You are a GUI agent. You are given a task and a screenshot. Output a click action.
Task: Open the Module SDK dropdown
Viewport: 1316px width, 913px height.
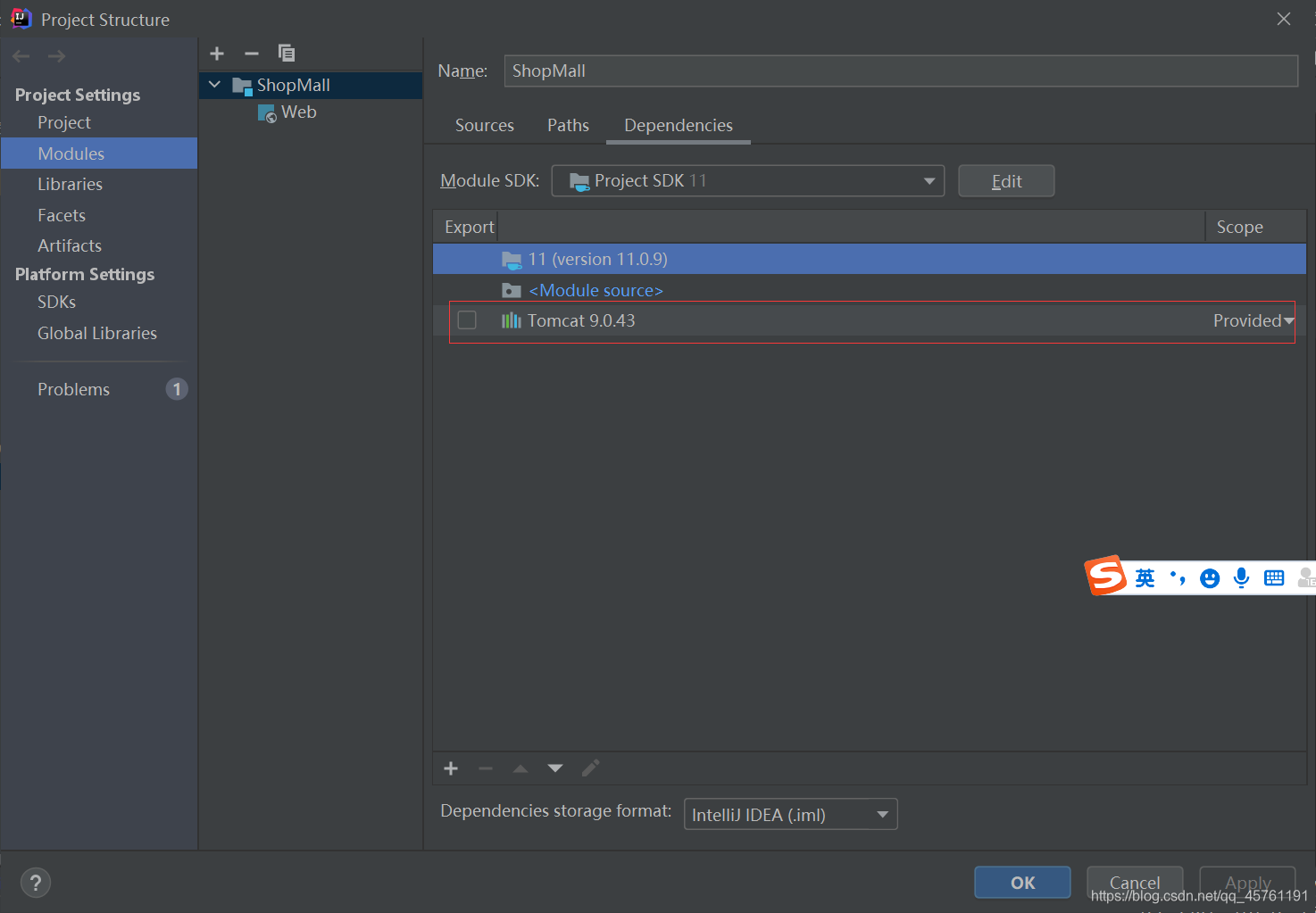coord(748,180)
